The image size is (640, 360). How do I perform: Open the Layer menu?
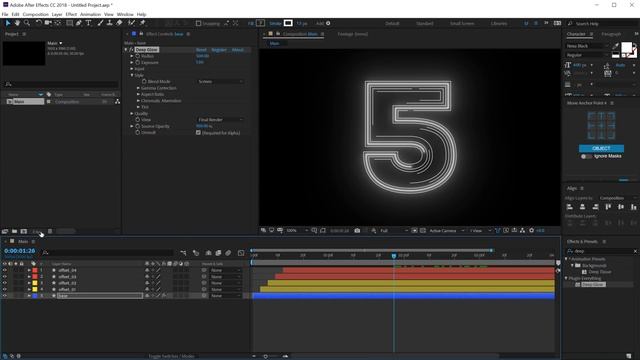[57, 14]
